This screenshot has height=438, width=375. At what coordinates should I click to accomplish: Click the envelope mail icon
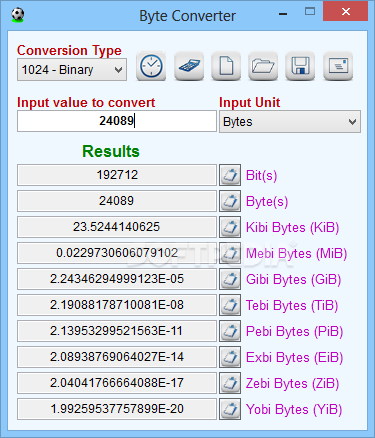[x=338, y=66]
